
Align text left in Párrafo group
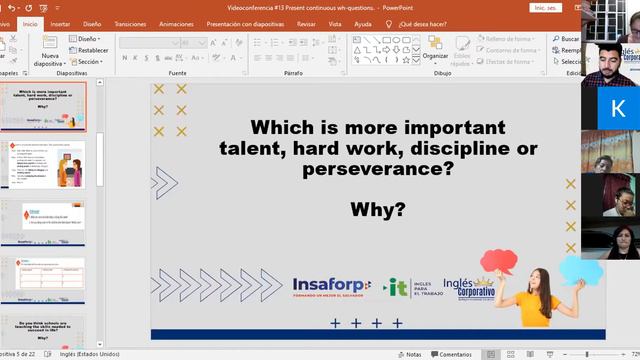[x=258, y=58]
